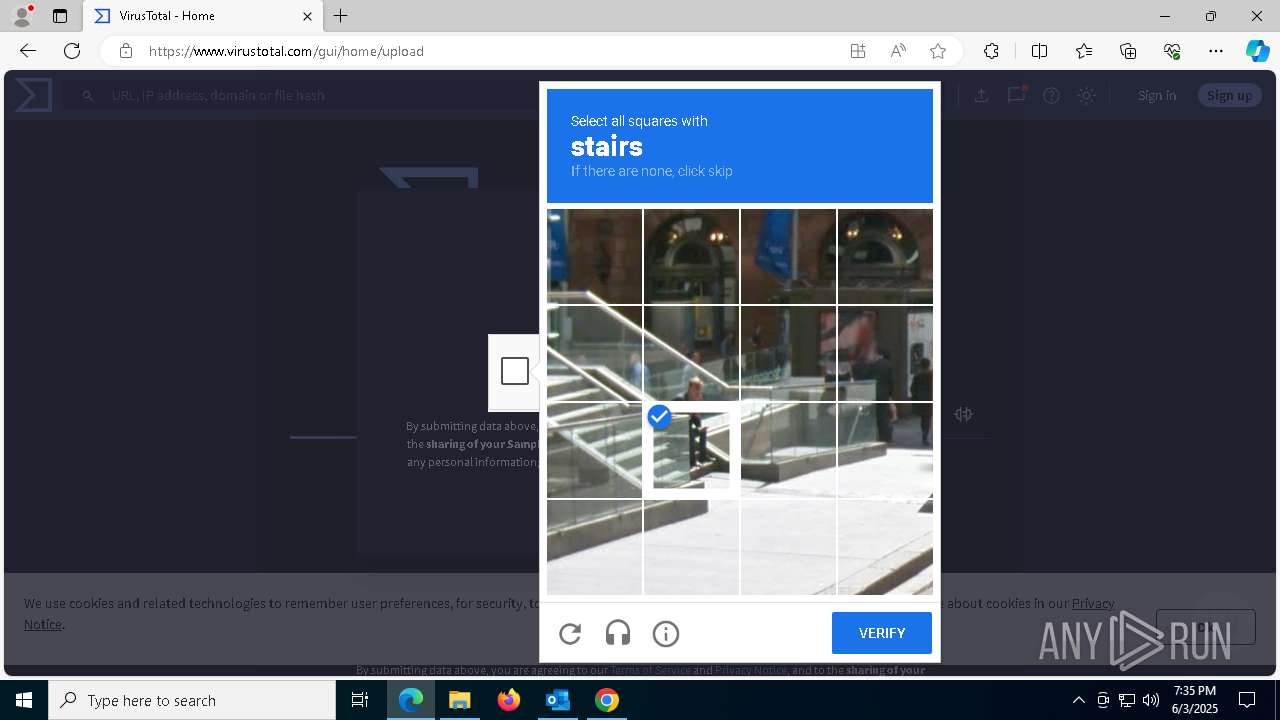
Task: Click taskbar search box
Action: coord(192,700)
